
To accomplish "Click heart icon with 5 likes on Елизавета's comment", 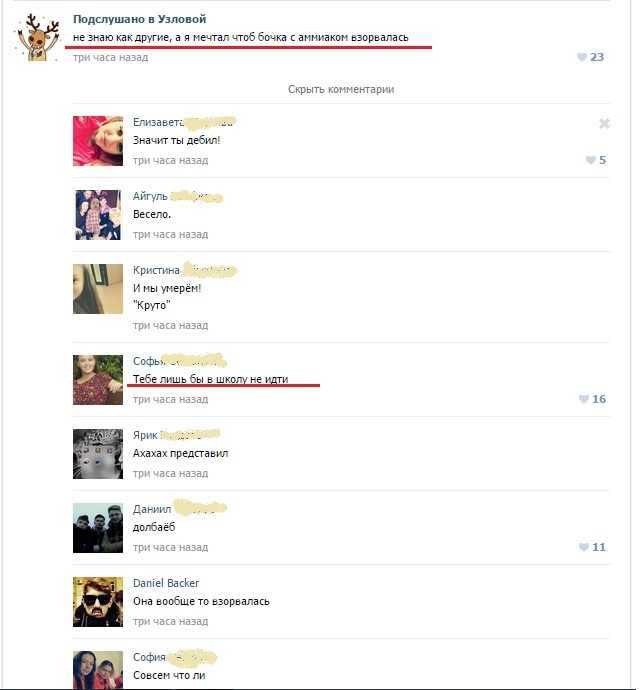I will [x=591, y=160].
